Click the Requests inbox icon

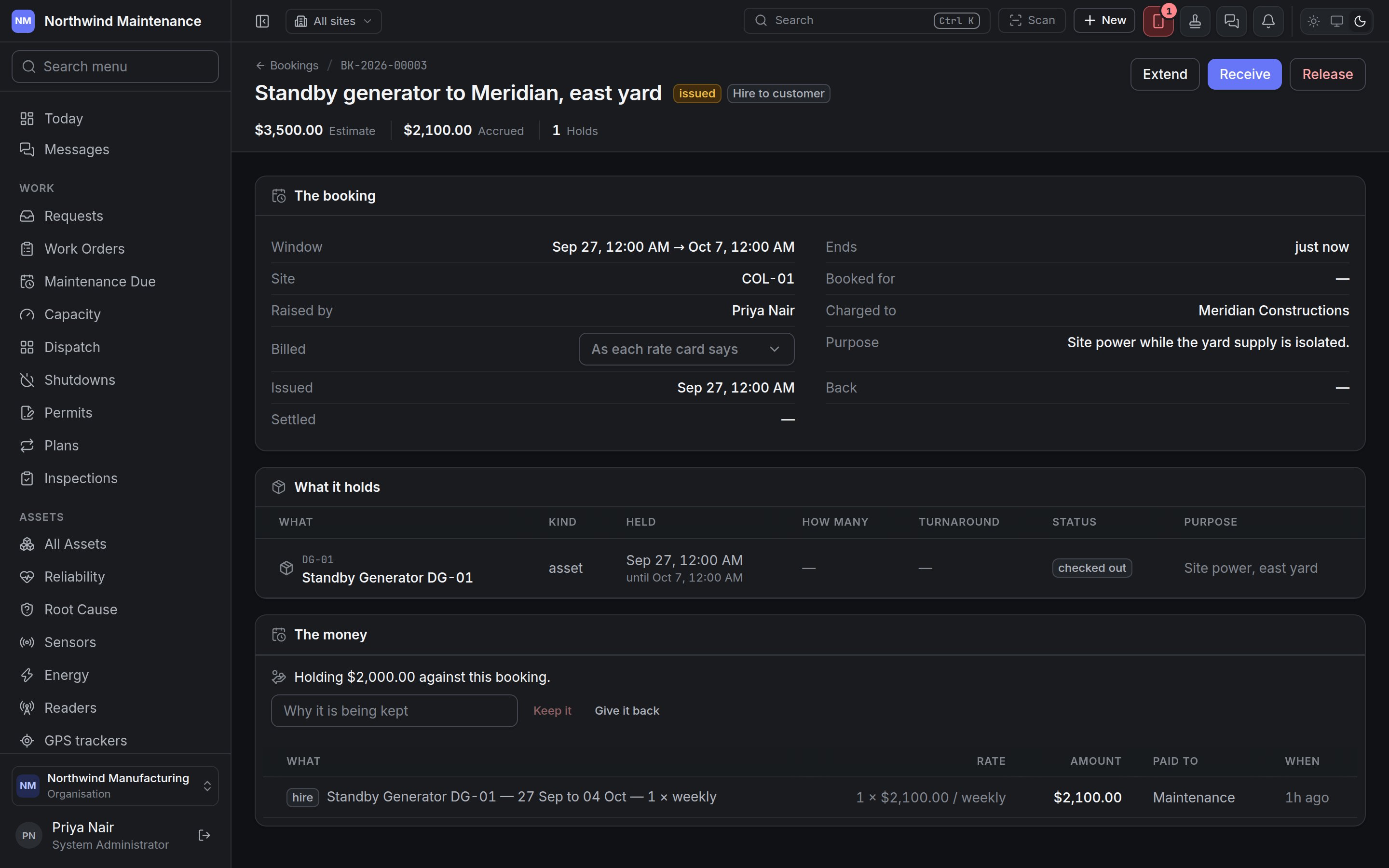27,216
